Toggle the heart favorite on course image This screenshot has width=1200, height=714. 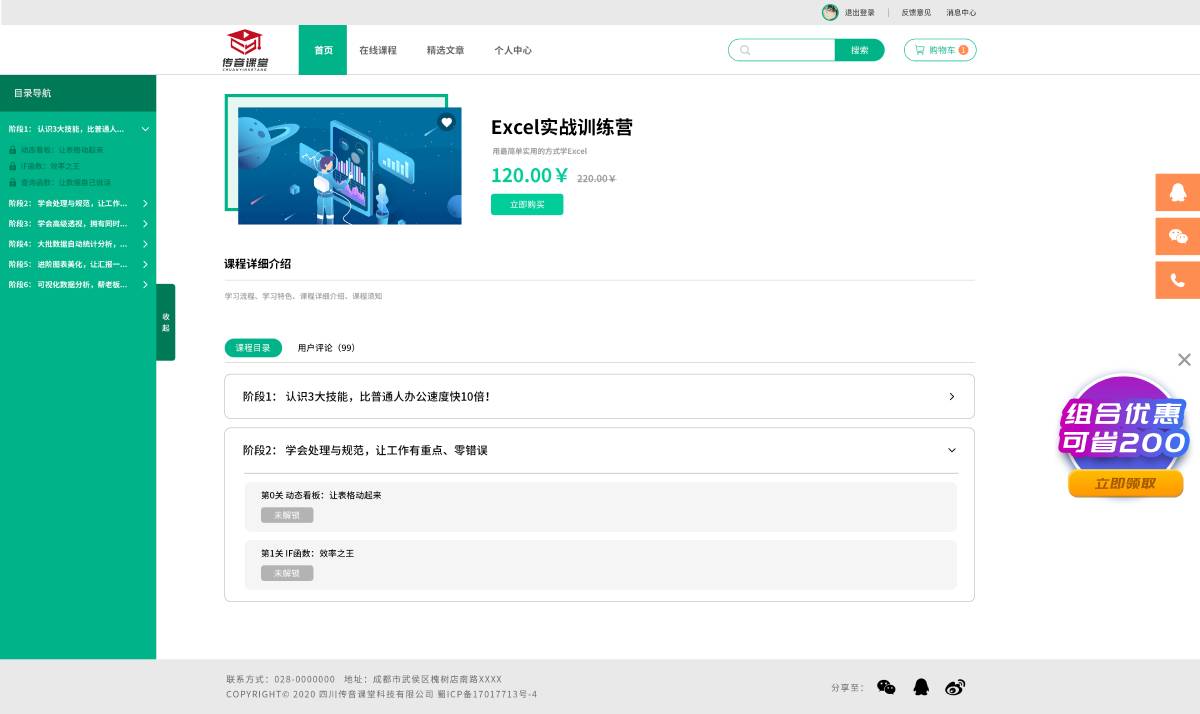click(x=446, y=120)
